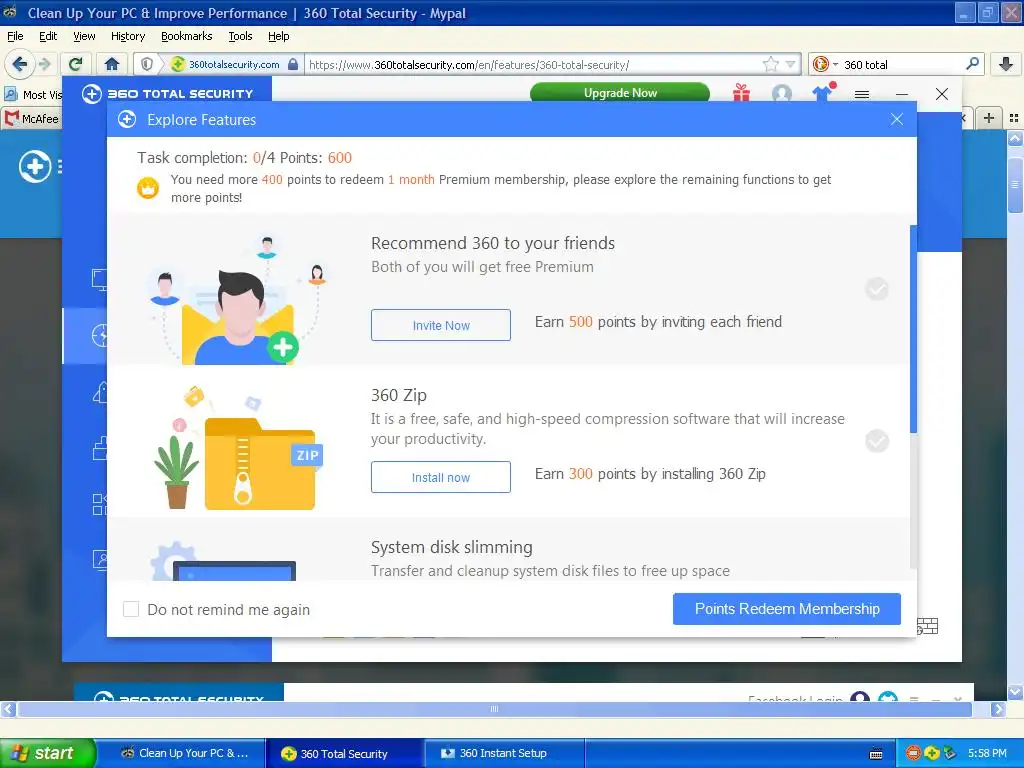
Task: Check Do not remind me again
Action: (x=131, y=609)
